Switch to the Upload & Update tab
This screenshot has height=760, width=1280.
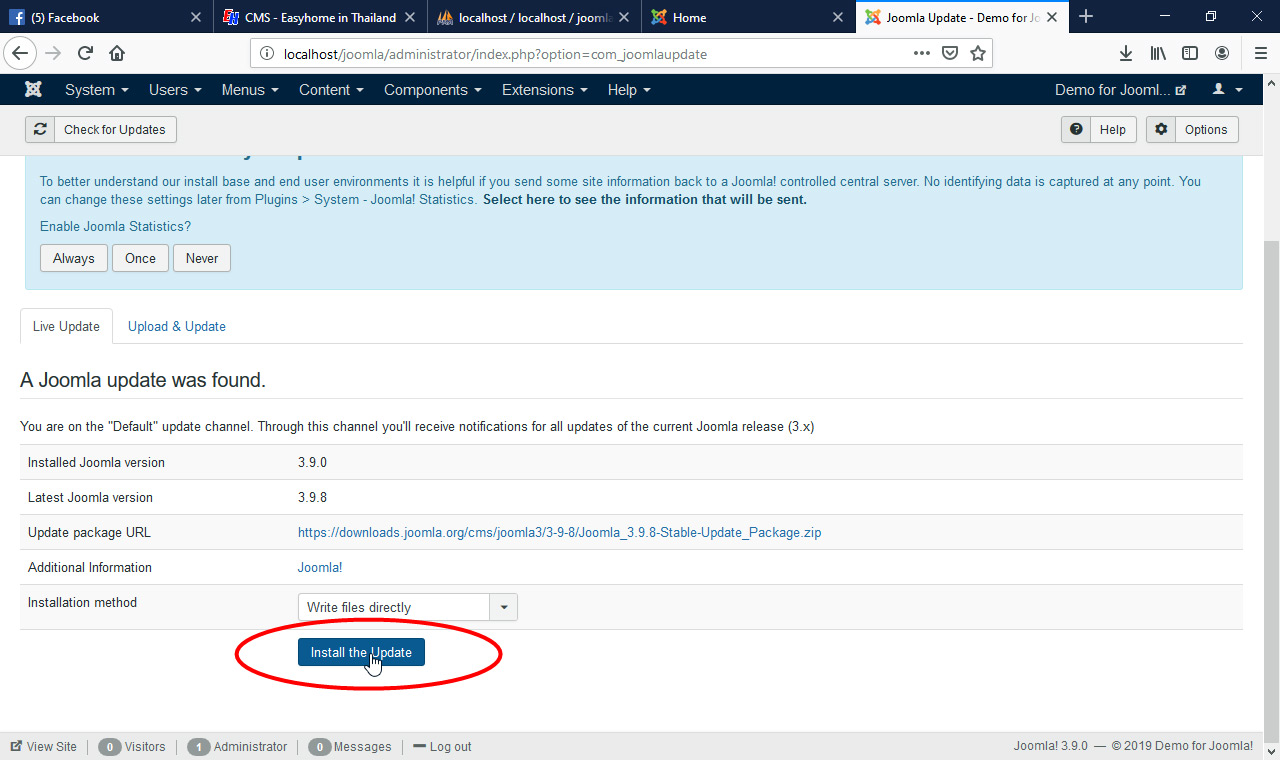(176, 326)
